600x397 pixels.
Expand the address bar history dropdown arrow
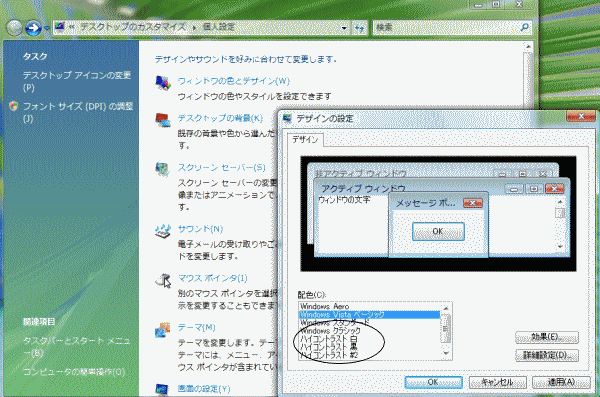click(344, 28)
